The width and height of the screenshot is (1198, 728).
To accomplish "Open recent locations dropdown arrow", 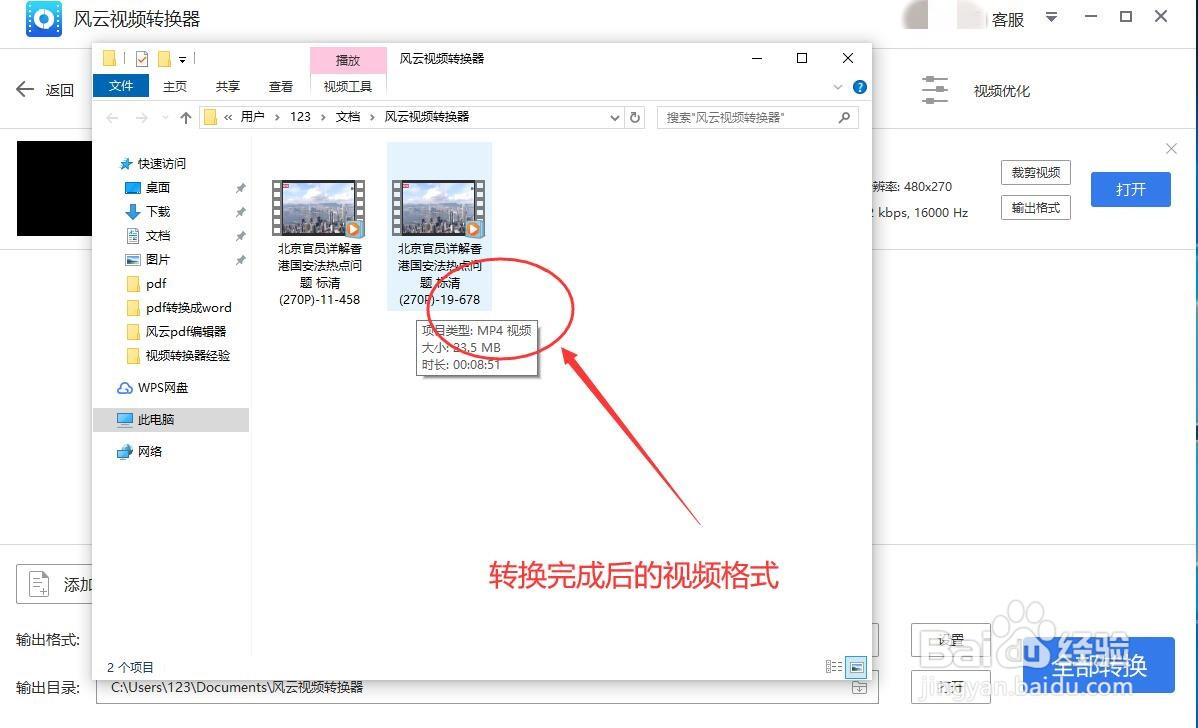I will tap(165, 118).
